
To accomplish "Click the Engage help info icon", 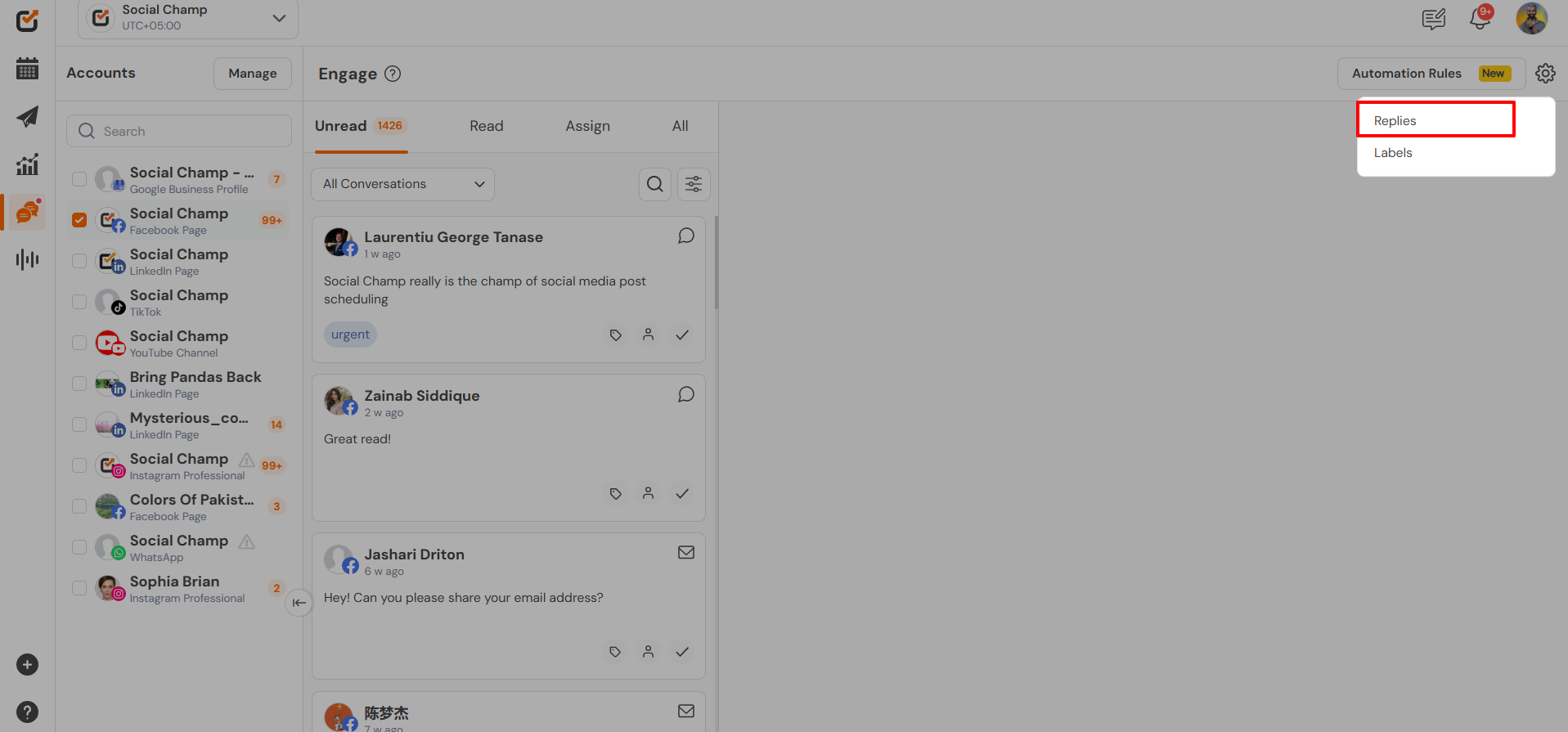I will (x=393, y=74).
